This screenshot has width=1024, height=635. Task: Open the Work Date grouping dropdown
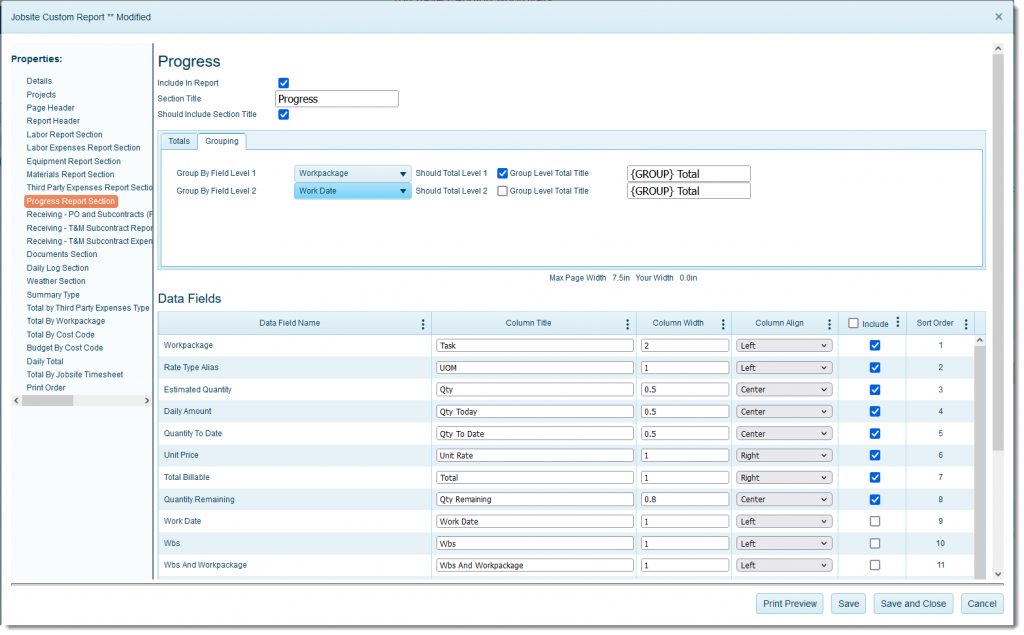[352, 191]
